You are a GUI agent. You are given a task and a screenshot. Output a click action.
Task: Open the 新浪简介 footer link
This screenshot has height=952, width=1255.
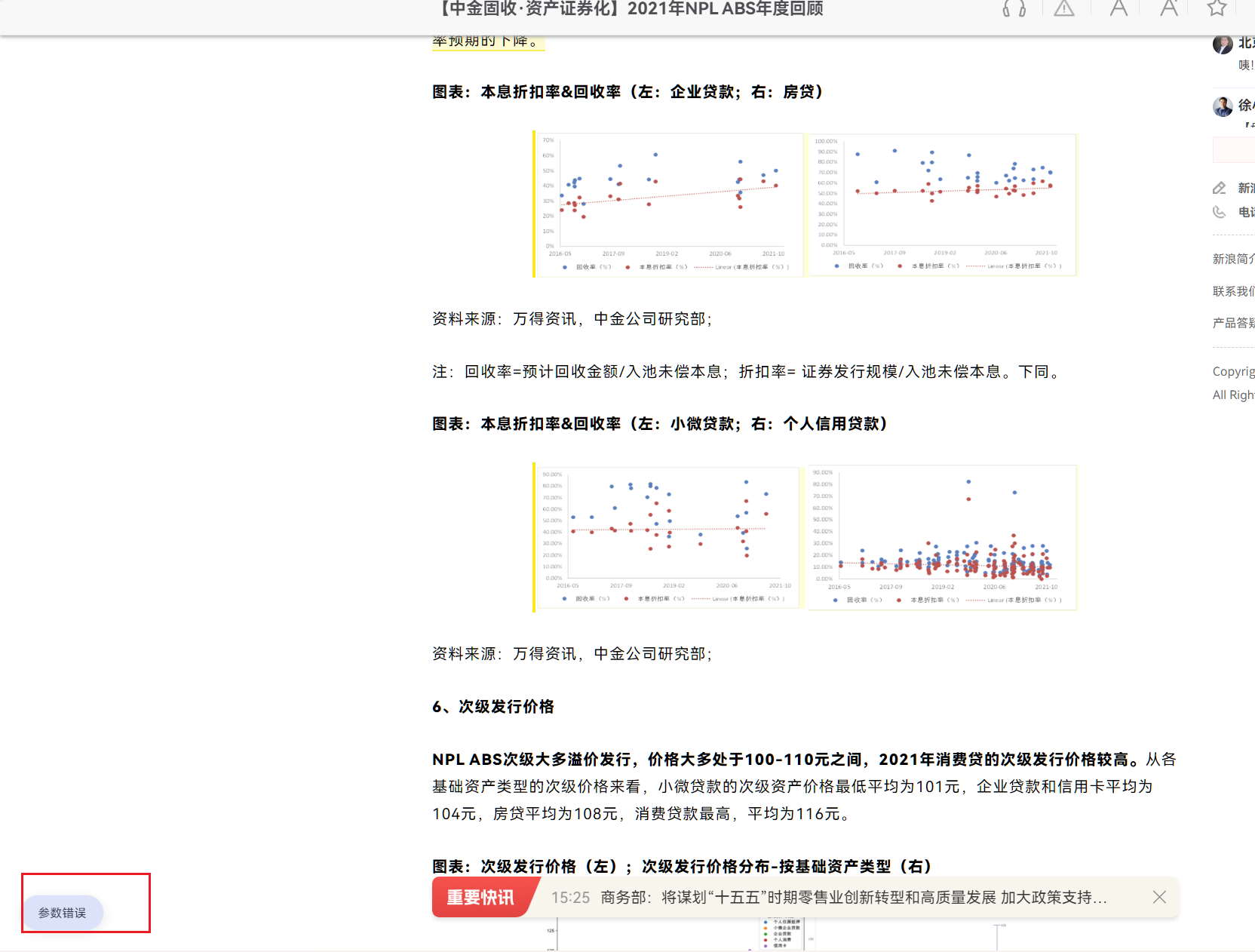[1233, 259]
